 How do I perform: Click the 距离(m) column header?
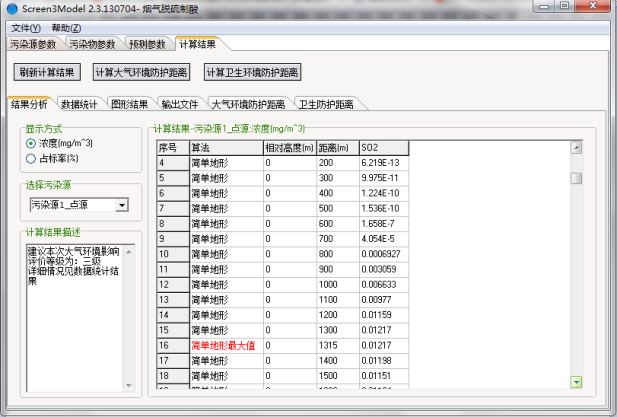(338, 148)
